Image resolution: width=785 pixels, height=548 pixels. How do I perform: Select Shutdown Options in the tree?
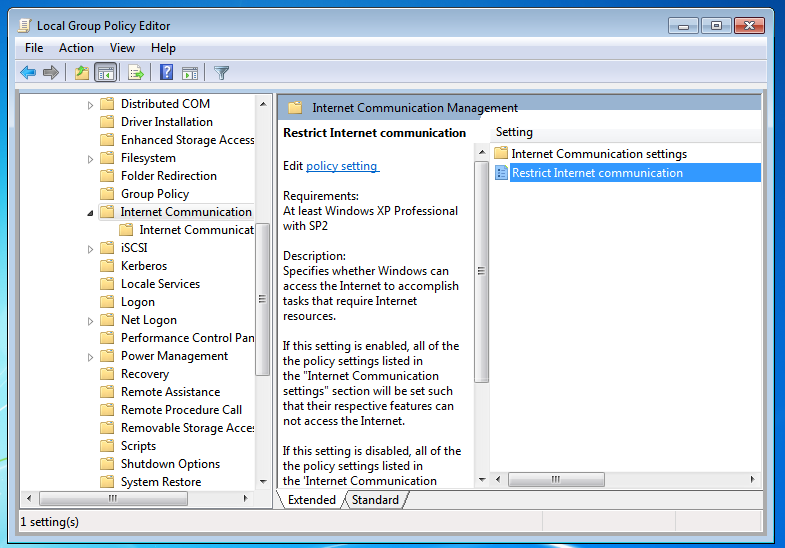pos(170,464)
